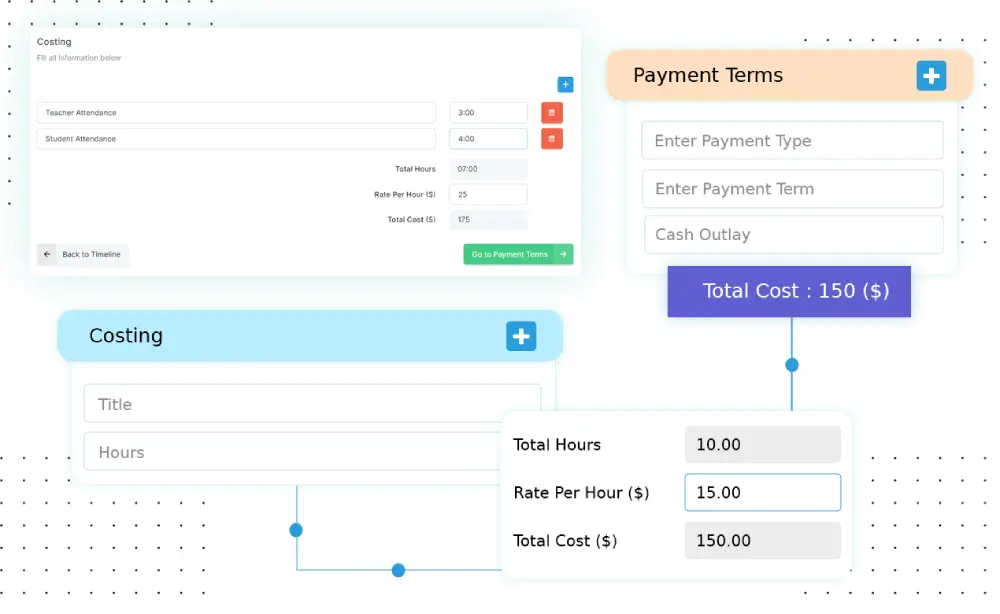Click the Title field under Costing

click(312, 404)
